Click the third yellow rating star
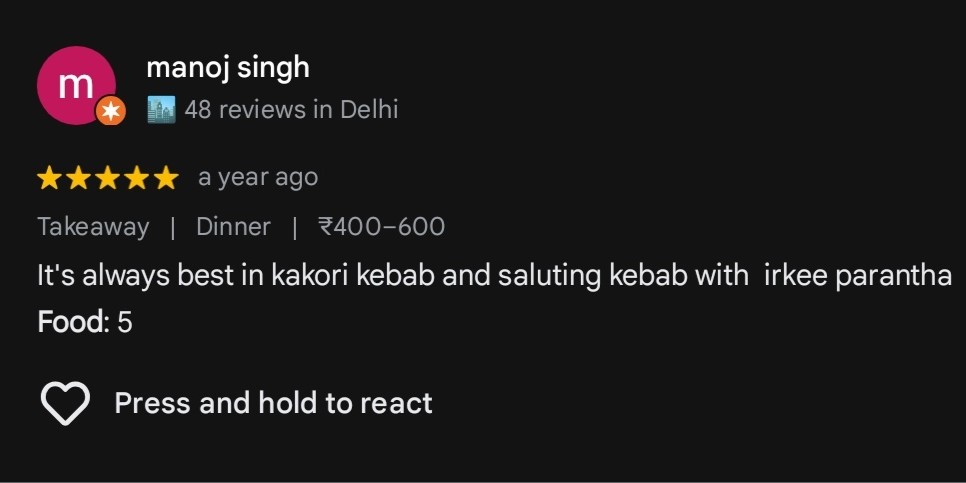 click(x=107, y=179)
